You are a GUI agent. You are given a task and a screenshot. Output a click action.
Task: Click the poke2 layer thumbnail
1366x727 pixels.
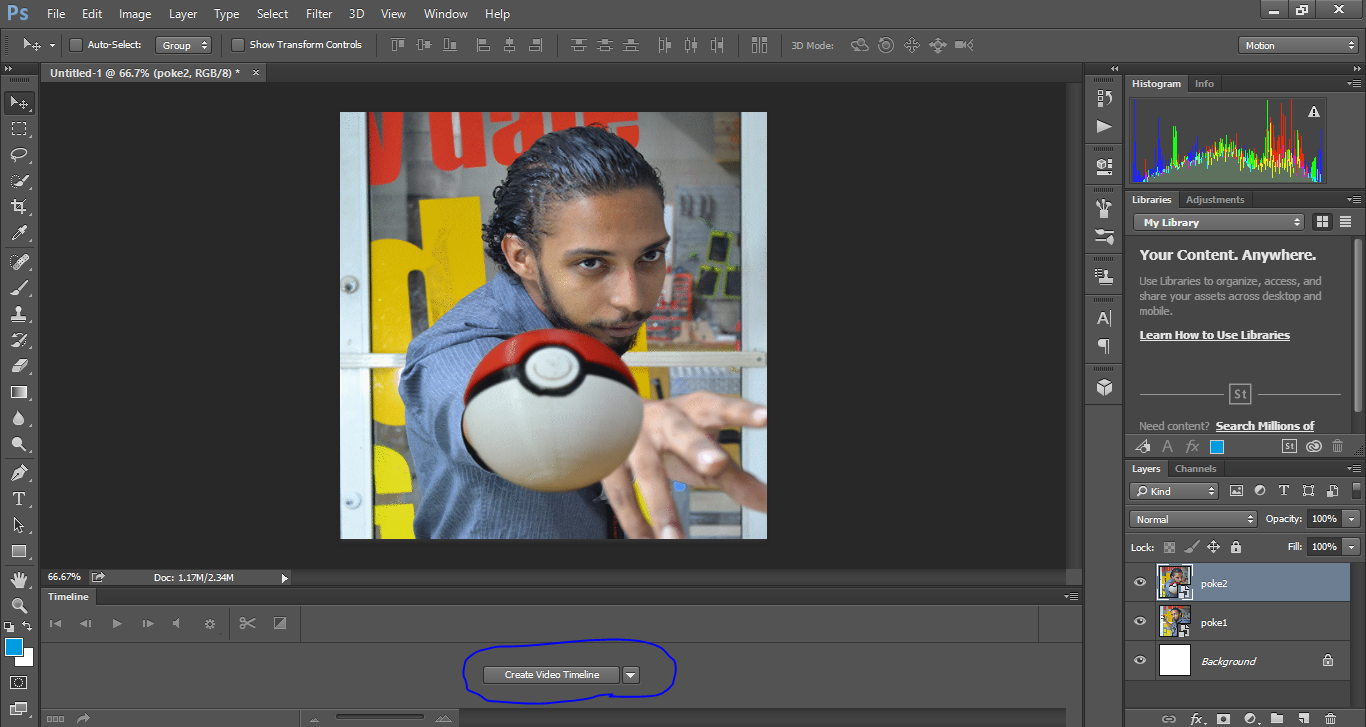tap(1175, 582)
